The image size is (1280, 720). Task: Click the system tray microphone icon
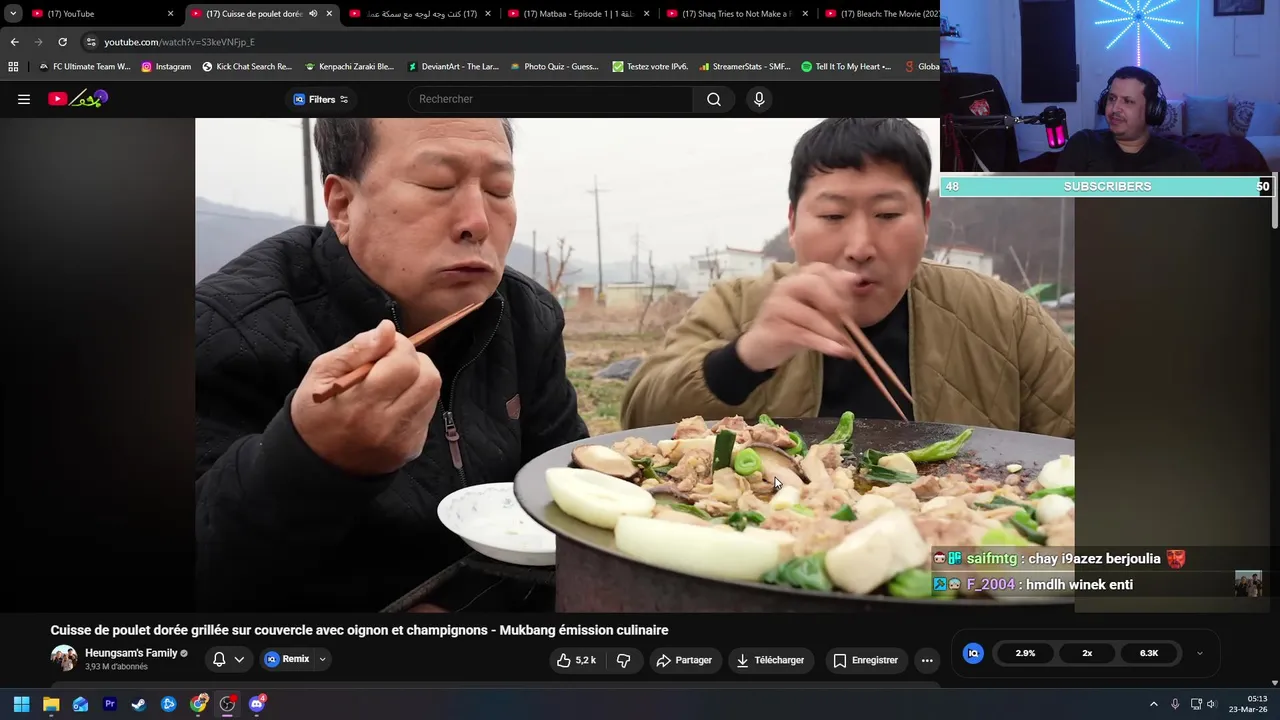coord(1175,704)
